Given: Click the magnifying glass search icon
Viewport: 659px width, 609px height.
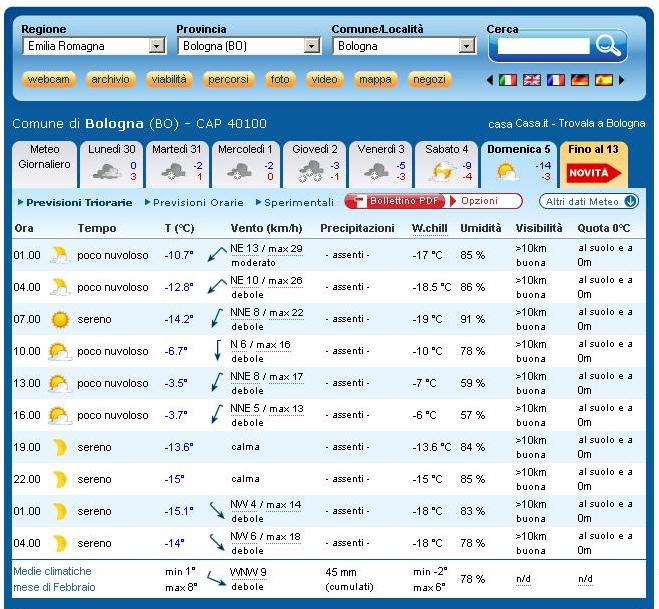Looking at the screenshot, I should (608, 45).
